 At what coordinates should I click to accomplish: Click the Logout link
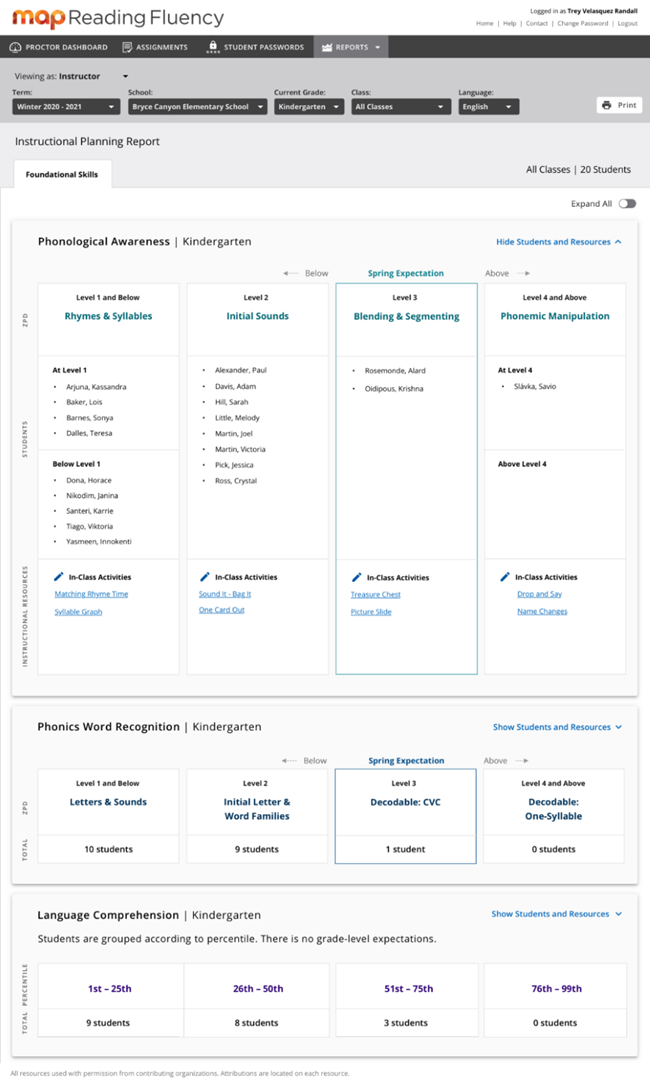coord(628,23)
